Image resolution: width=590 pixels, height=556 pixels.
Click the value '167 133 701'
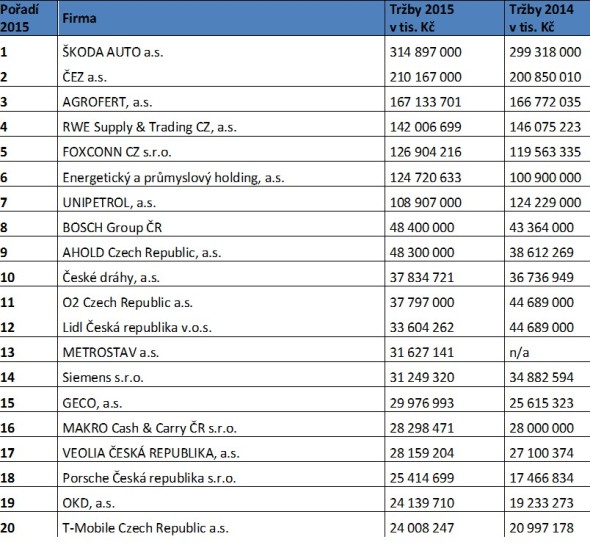pyautogui.click(x=426, y=102)
